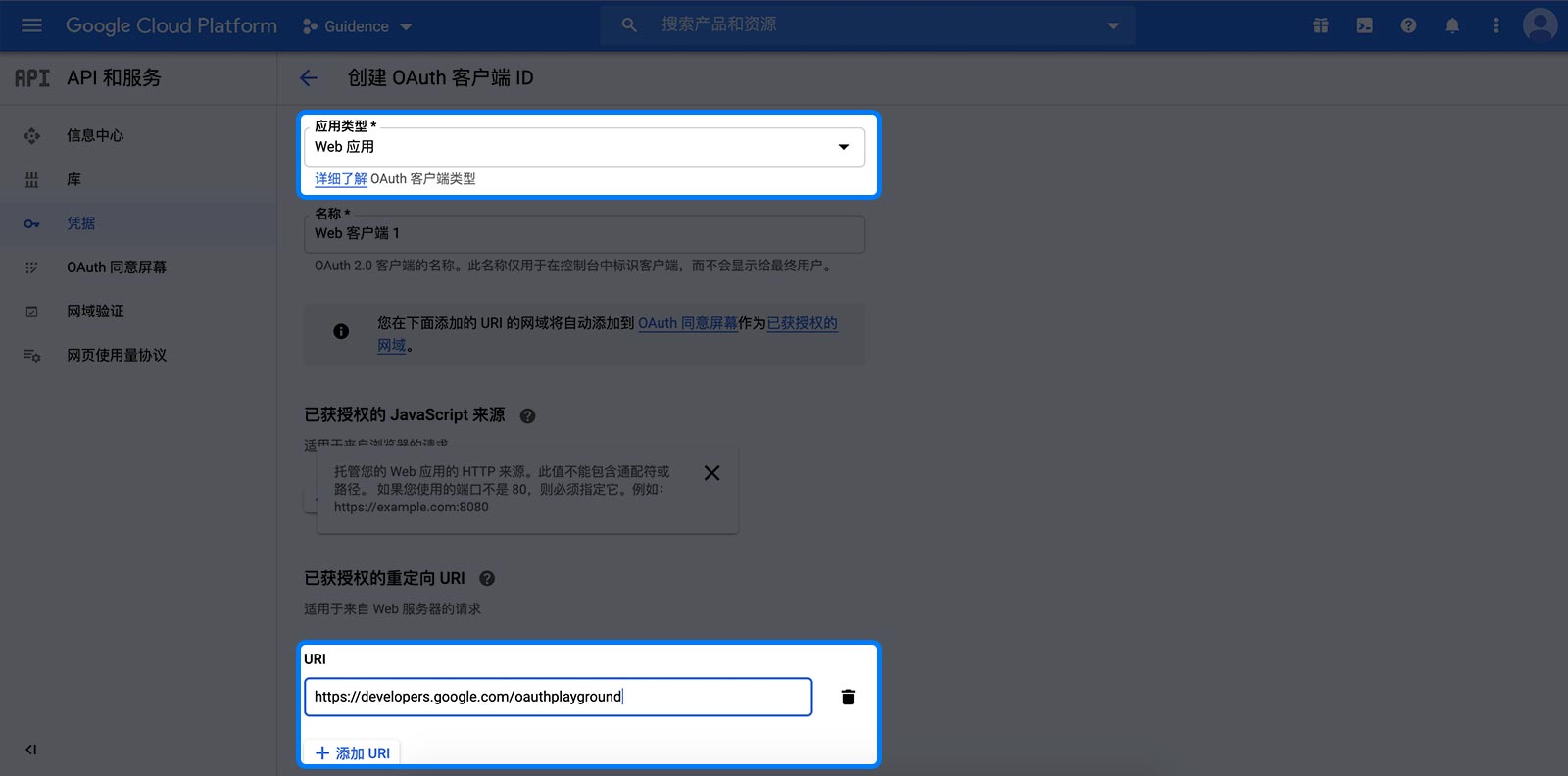The width and height of the screenshot is (1568, 776).
Task: Open the help question mark icon
Action: (x=1408, y=25)
